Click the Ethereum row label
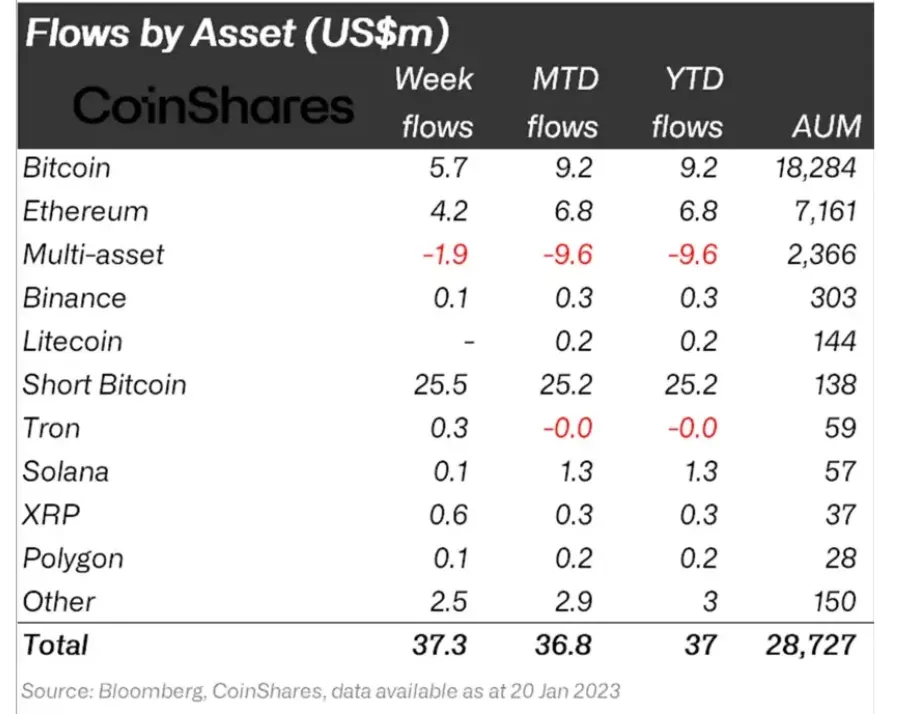The image size is (897, 714). [85, 212]
